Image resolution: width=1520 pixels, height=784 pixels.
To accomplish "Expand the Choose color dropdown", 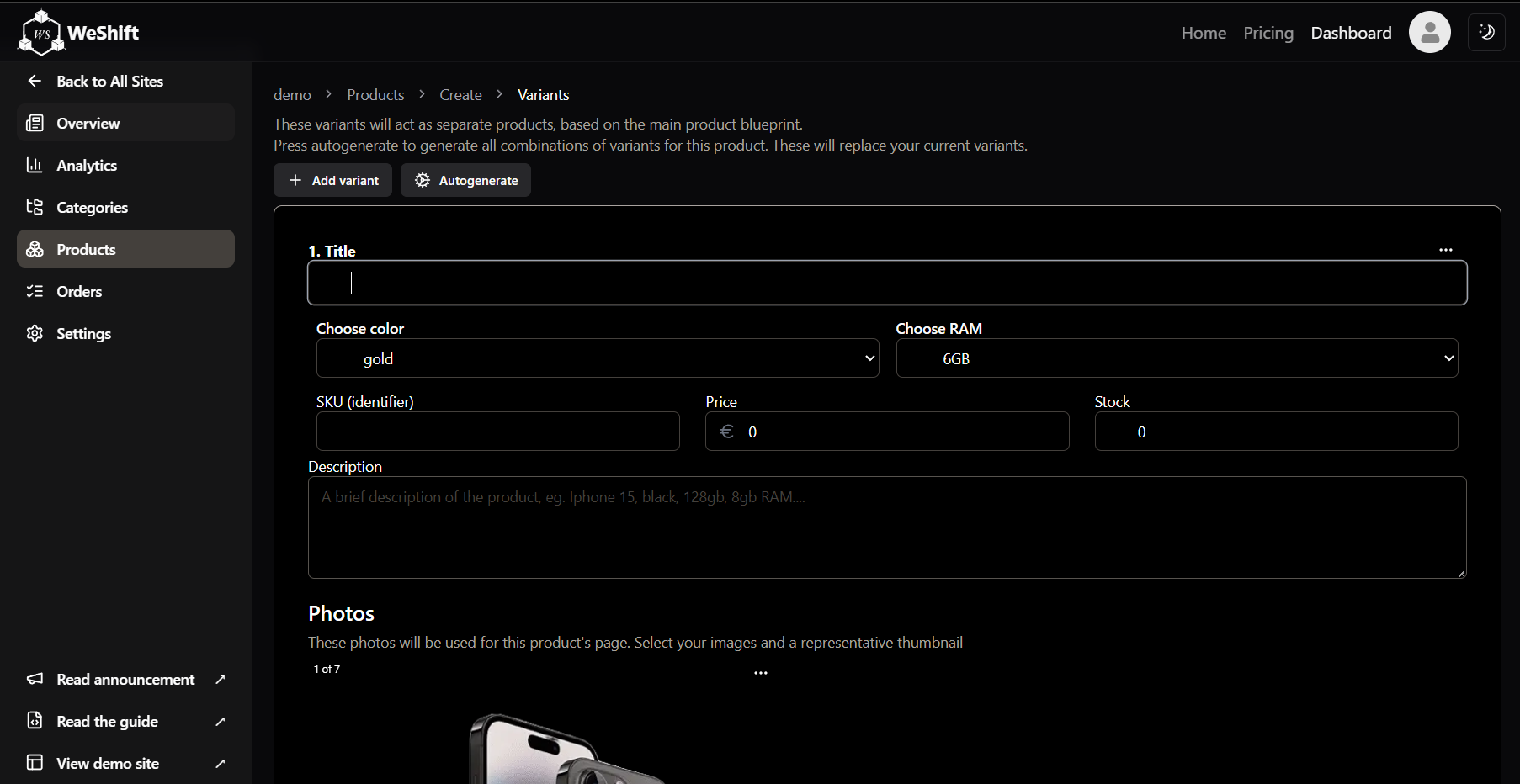I will click(x=598, y=358).
